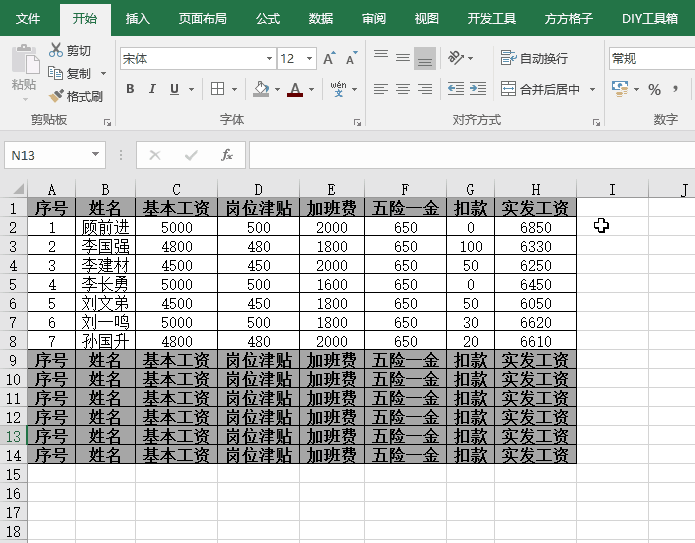Image resolution: width=695 pixels, height=543 pixels.
Task: Select cell containing 顾前进
Action: (x=105, y=227)
